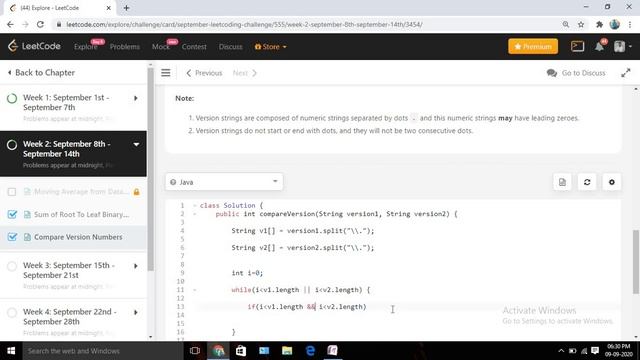Click the main page vertical scrollbar
Screen dimensions: 640x360
tap(636, 261)
